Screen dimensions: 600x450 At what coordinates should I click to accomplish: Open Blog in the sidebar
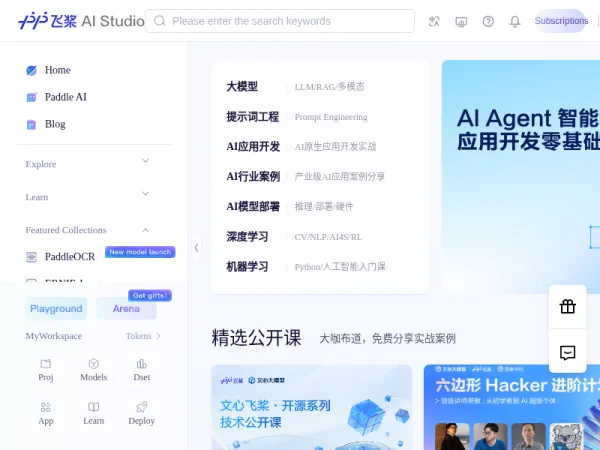(x=55, y=124)
